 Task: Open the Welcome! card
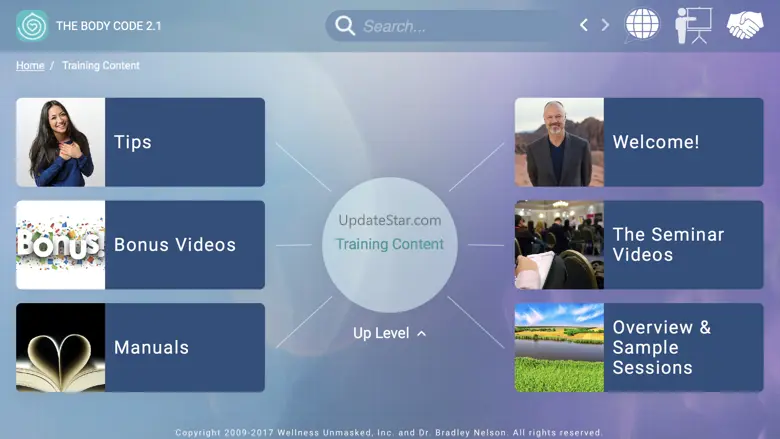point(639,142)
